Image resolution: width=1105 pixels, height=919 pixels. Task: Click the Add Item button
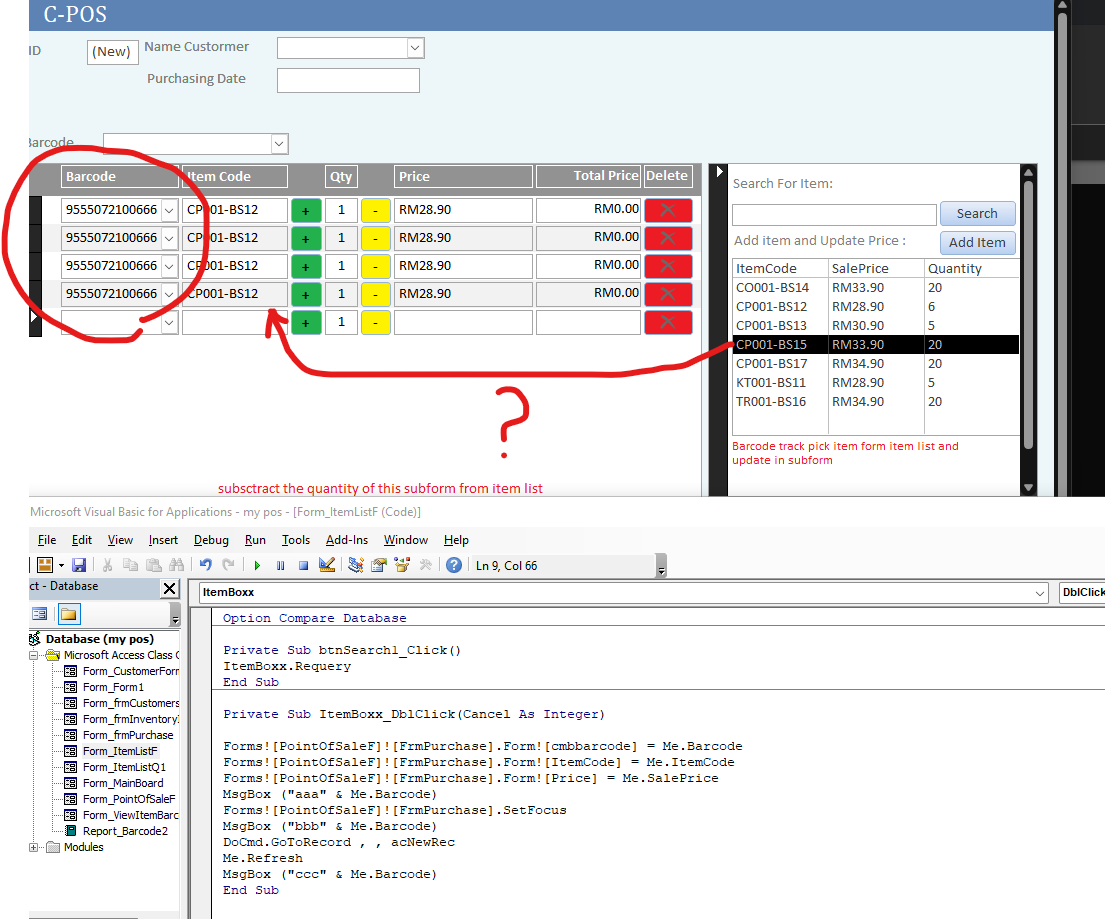point(977,243)
